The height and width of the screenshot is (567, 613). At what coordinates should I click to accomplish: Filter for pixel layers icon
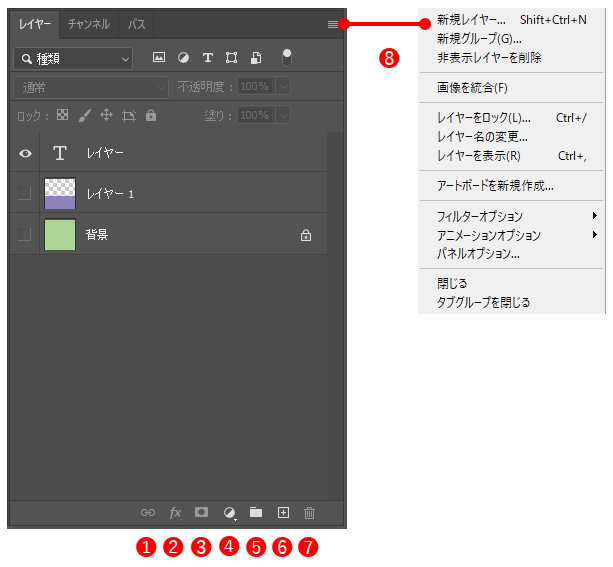pos(159,57)
